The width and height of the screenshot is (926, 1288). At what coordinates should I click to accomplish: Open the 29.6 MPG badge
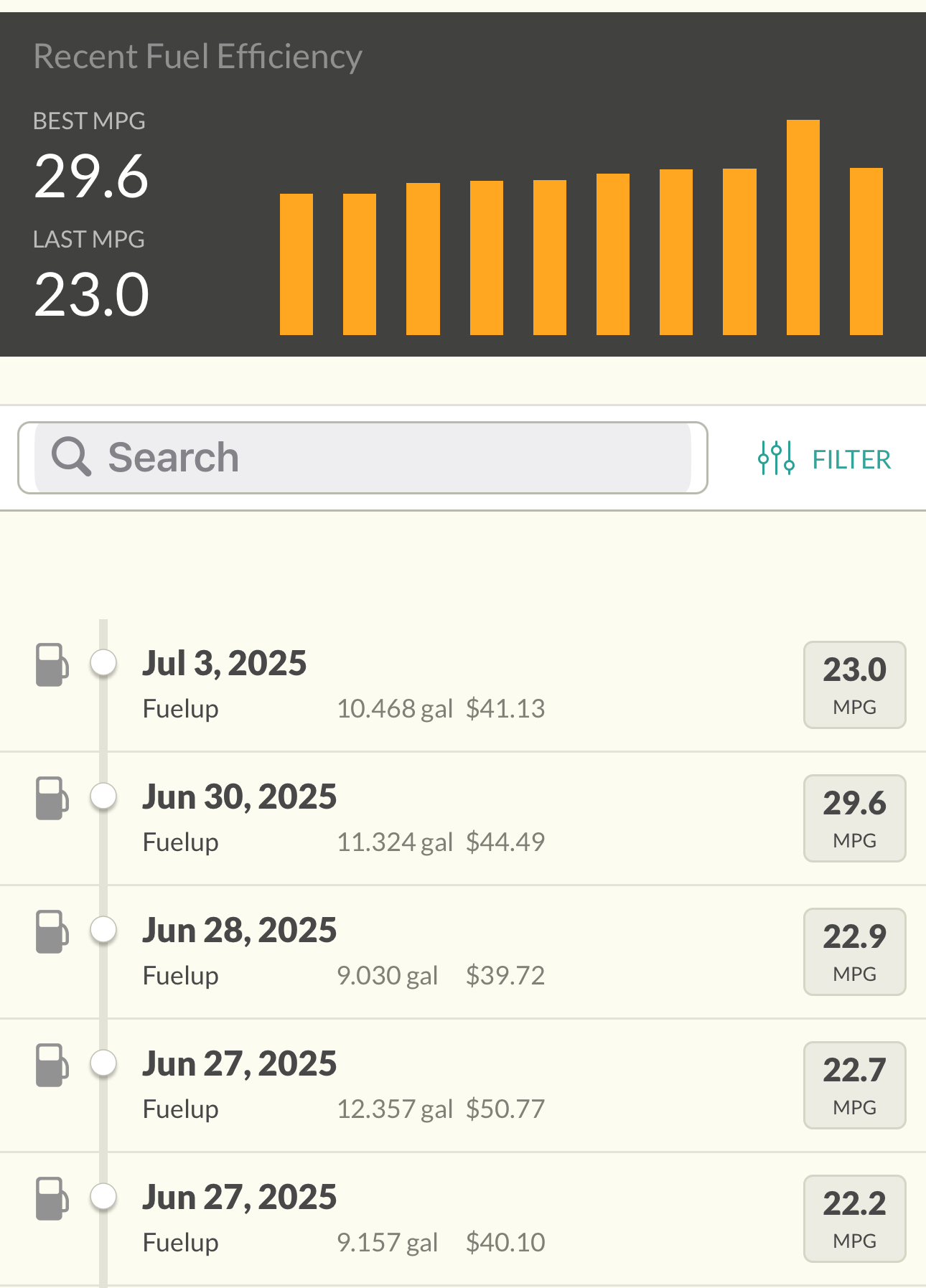(x=854, y=819)
